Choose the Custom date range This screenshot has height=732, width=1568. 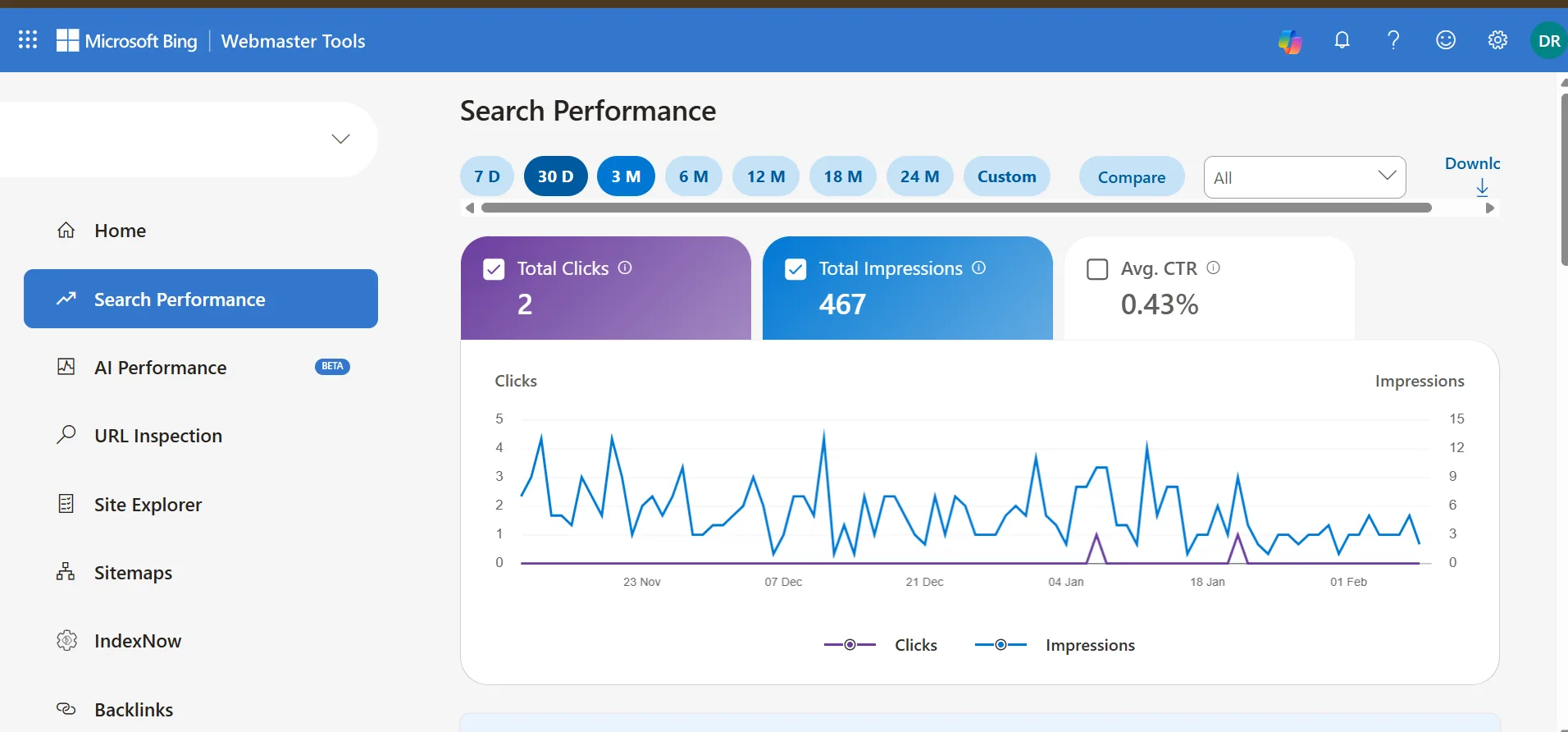pos(1007,176)
